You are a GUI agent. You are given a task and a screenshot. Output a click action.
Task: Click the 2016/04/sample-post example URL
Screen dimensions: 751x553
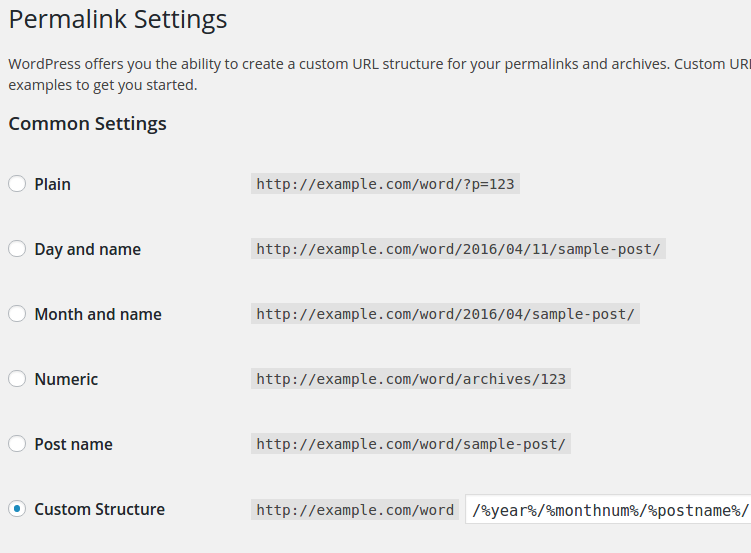(x=445, y=314)
